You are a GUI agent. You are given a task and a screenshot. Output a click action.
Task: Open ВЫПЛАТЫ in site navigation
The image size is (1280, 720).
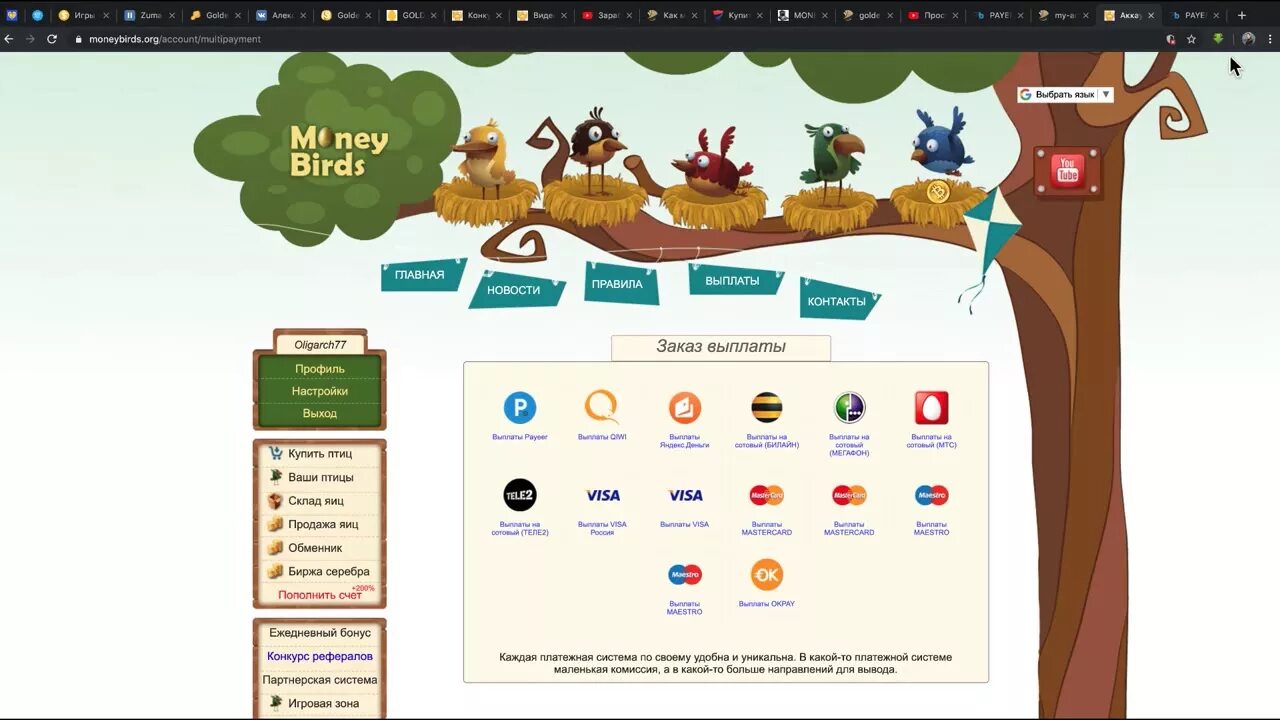coord(732,281)
